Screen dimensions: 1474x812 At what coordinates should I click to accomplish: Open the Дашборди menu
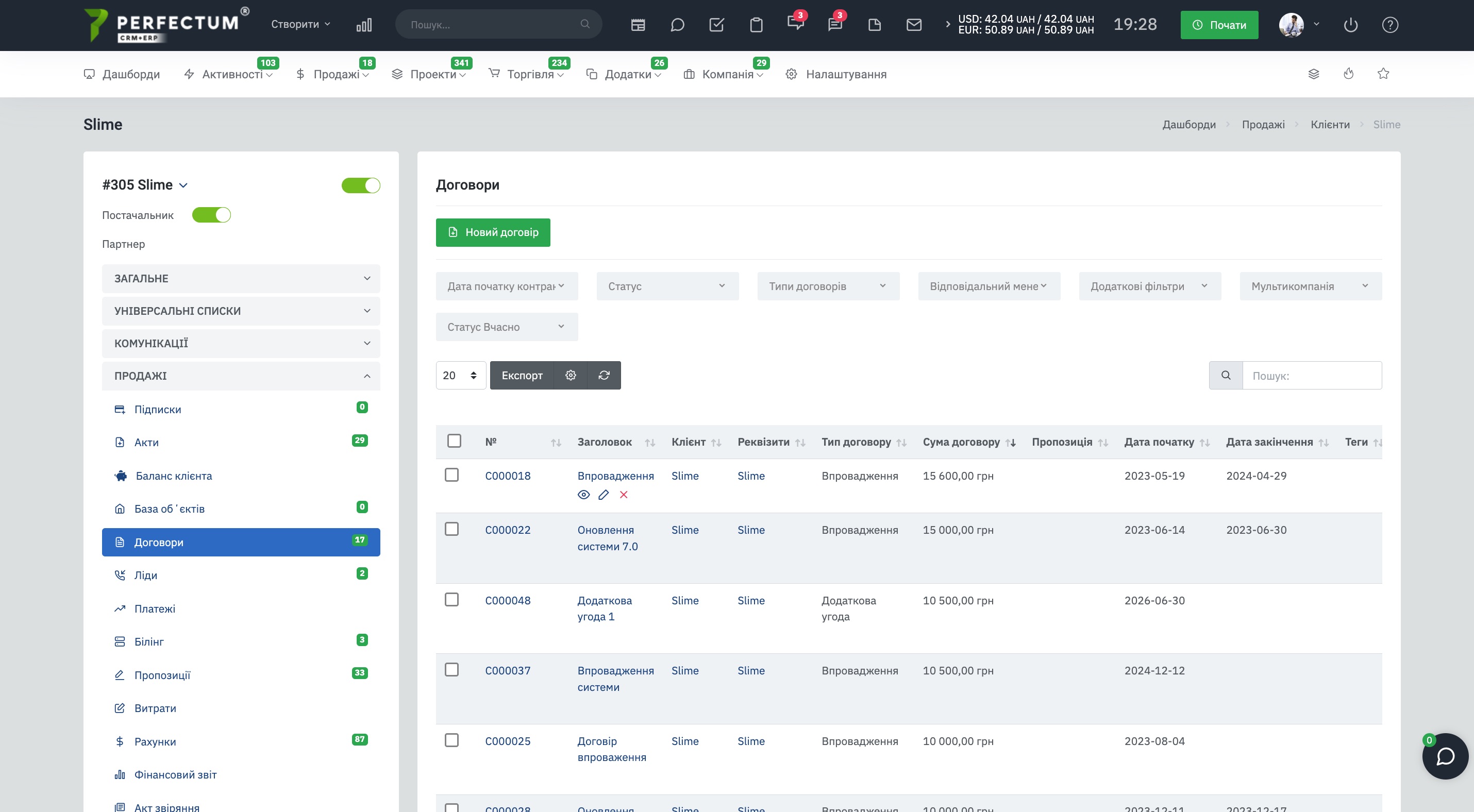click(x=122, y=74)
